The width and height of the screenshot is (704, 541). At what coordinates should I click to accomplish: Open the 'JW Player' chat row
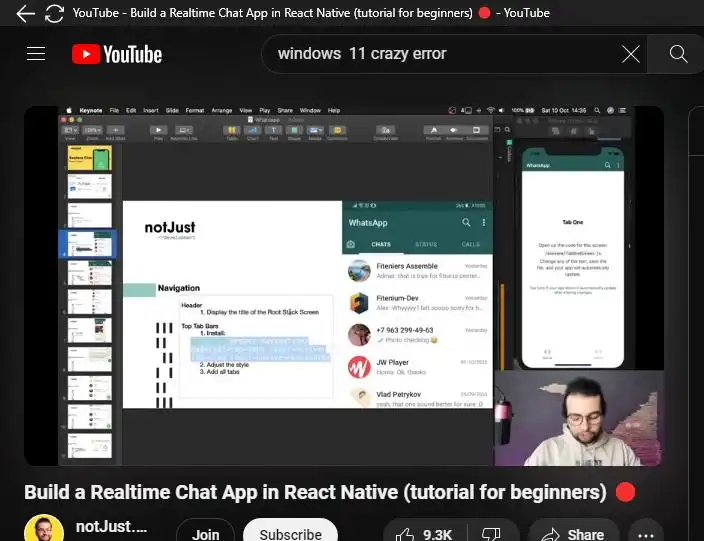point(418,367)
